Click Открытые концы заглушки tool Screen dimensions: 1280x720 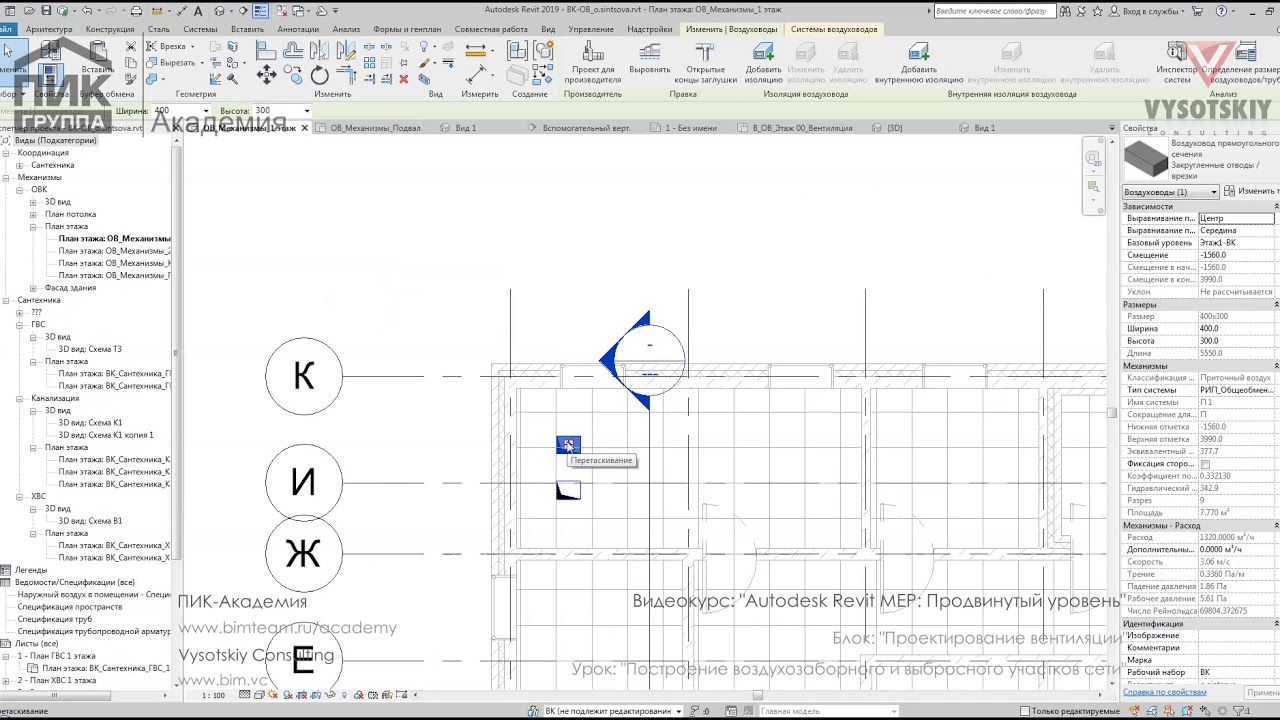(705, 62)
